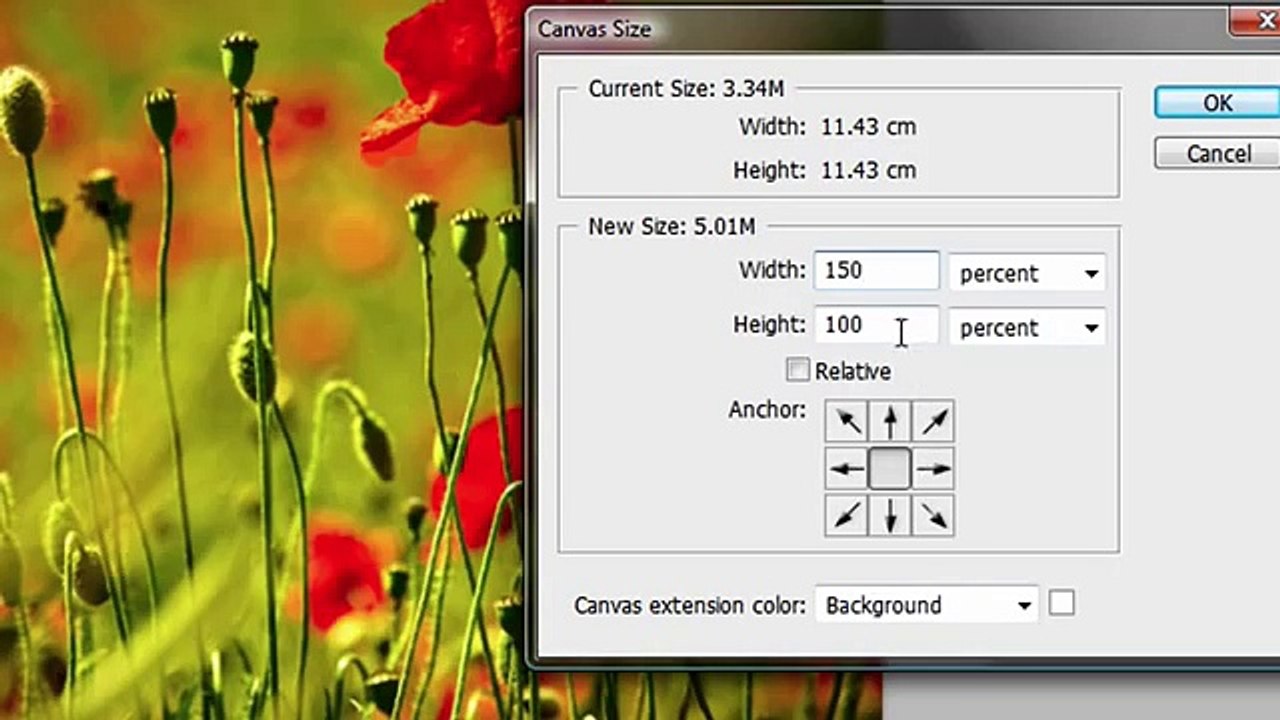Expand the Canvas extension color dropdown
This screenshot has width=1280, height=720.
[927, 605]
